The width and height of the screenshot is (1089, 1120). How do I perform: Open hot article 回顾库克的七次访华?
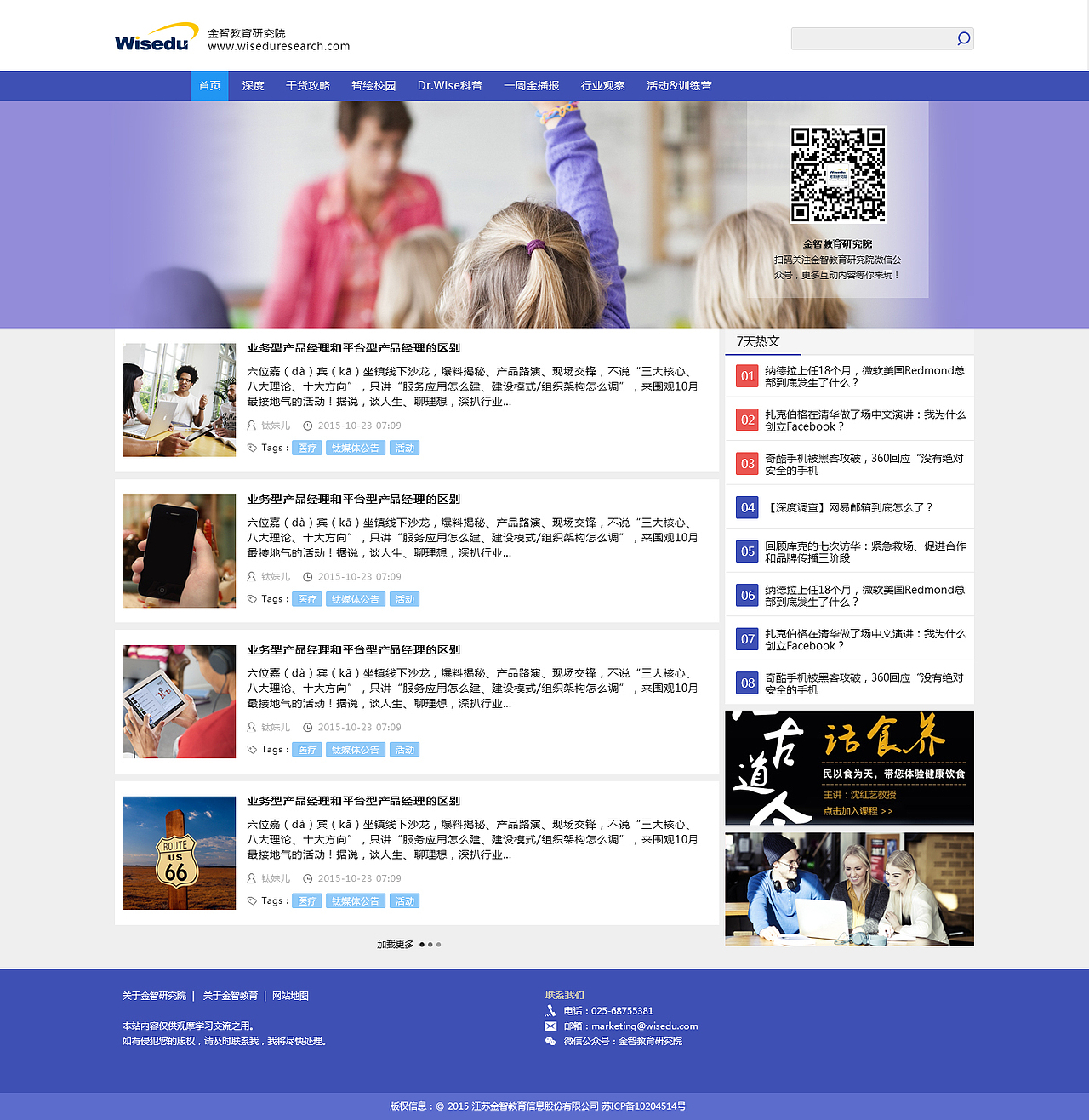click(x=865, y=551)
